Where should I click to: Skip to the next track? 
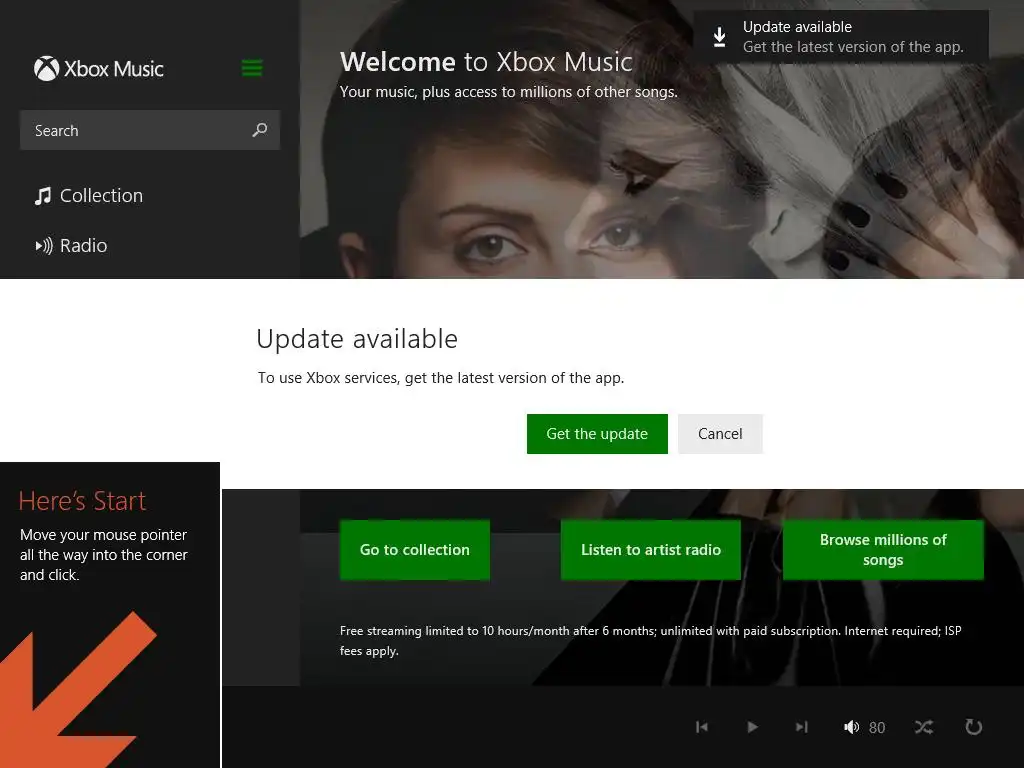[802, 727]
